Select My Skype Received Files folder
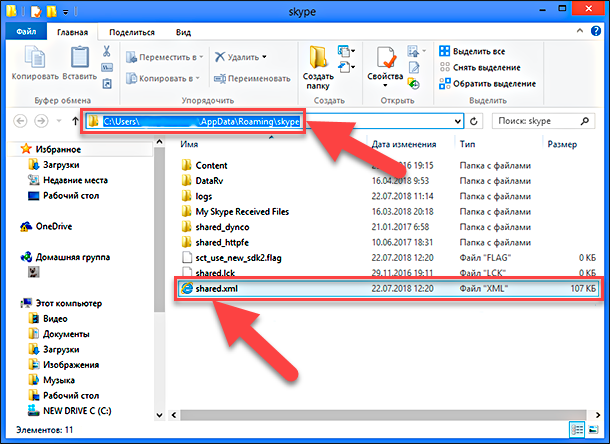 pos(235,212)
